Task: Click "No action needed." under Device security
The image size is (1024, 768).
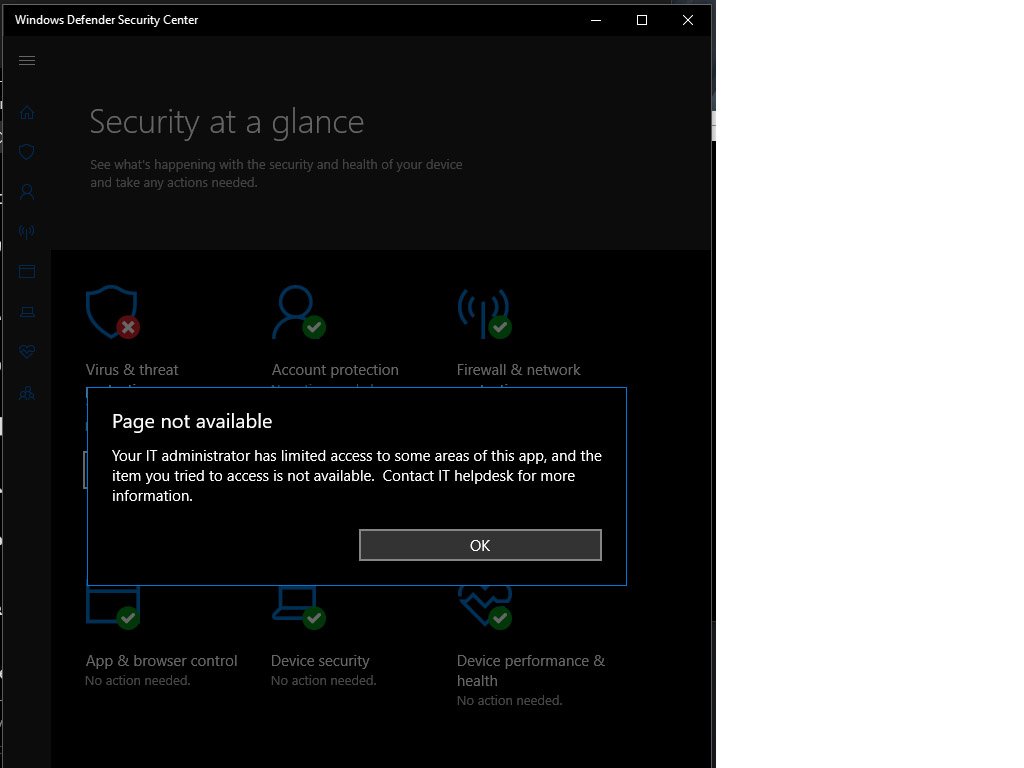Action: 324,680
